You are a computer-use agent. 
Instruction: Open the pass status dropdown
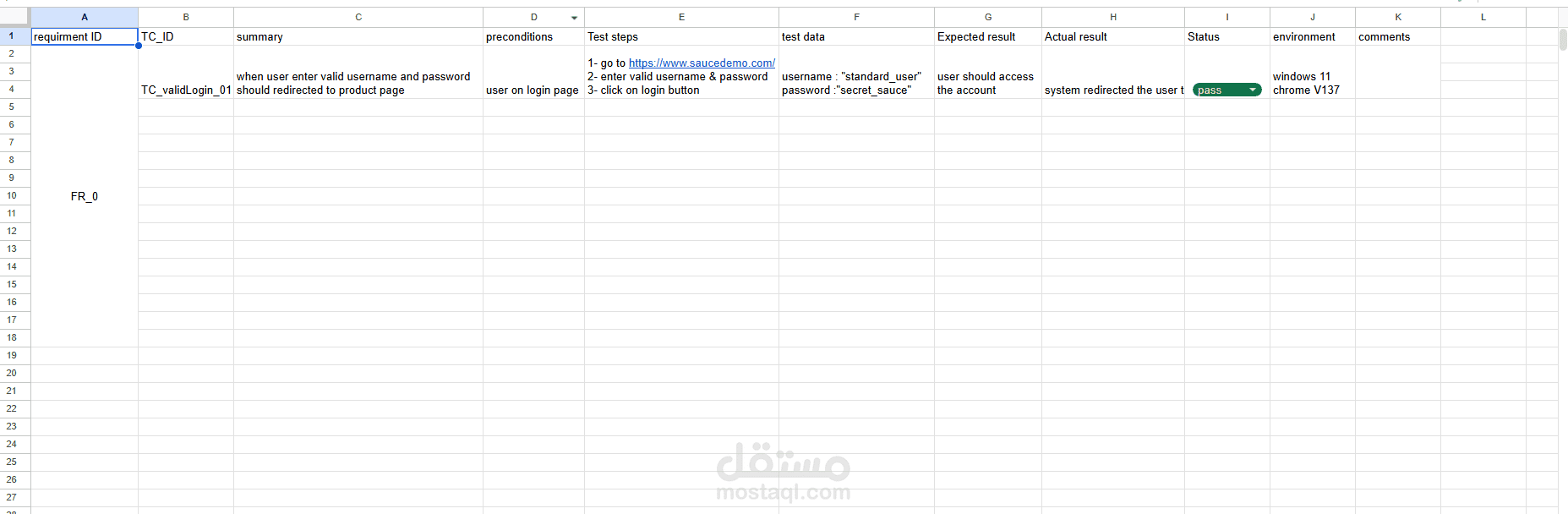point(1227,90)
